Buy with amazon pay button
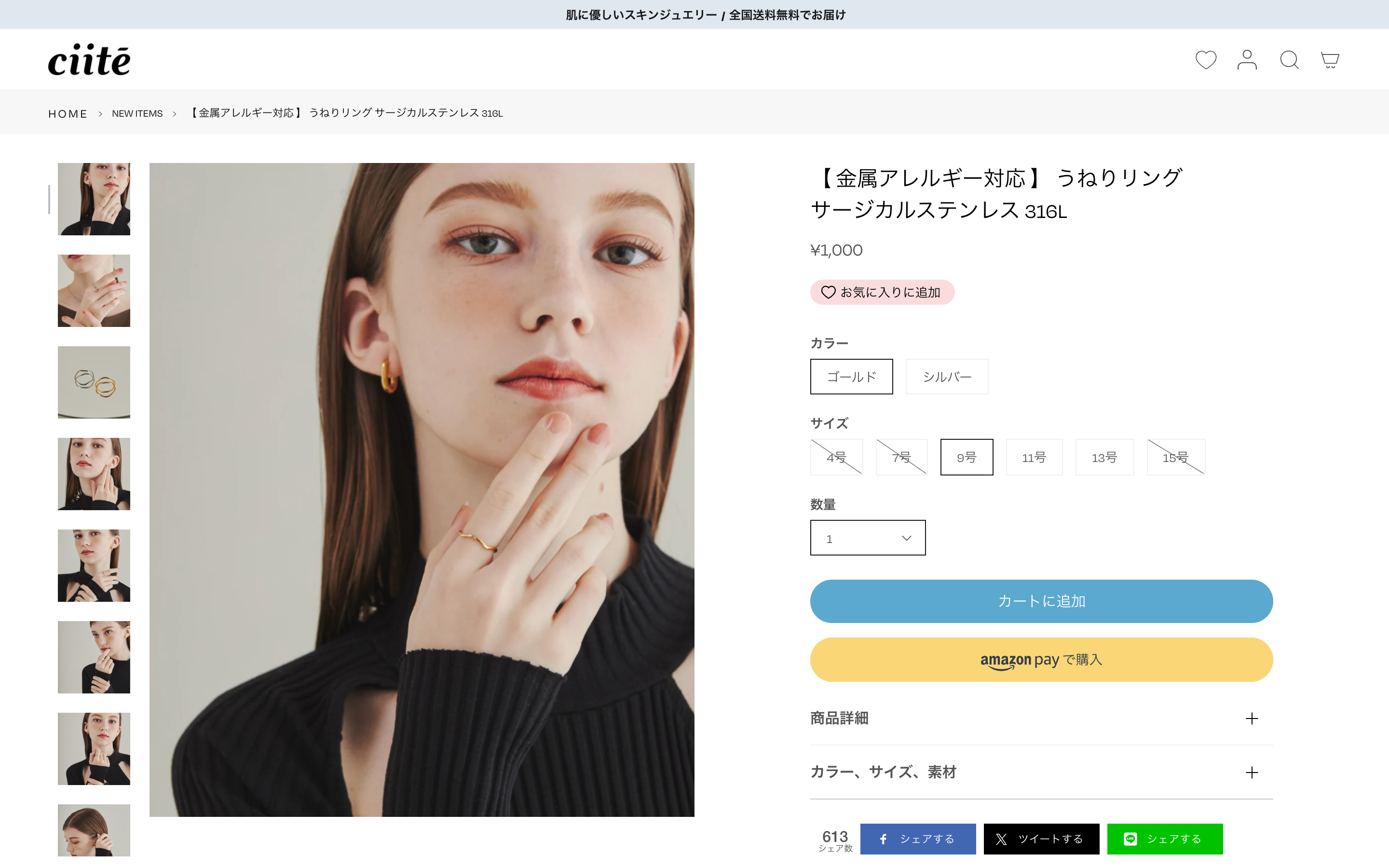This screenshot has height=868, width=1389. pos(1041,660)
